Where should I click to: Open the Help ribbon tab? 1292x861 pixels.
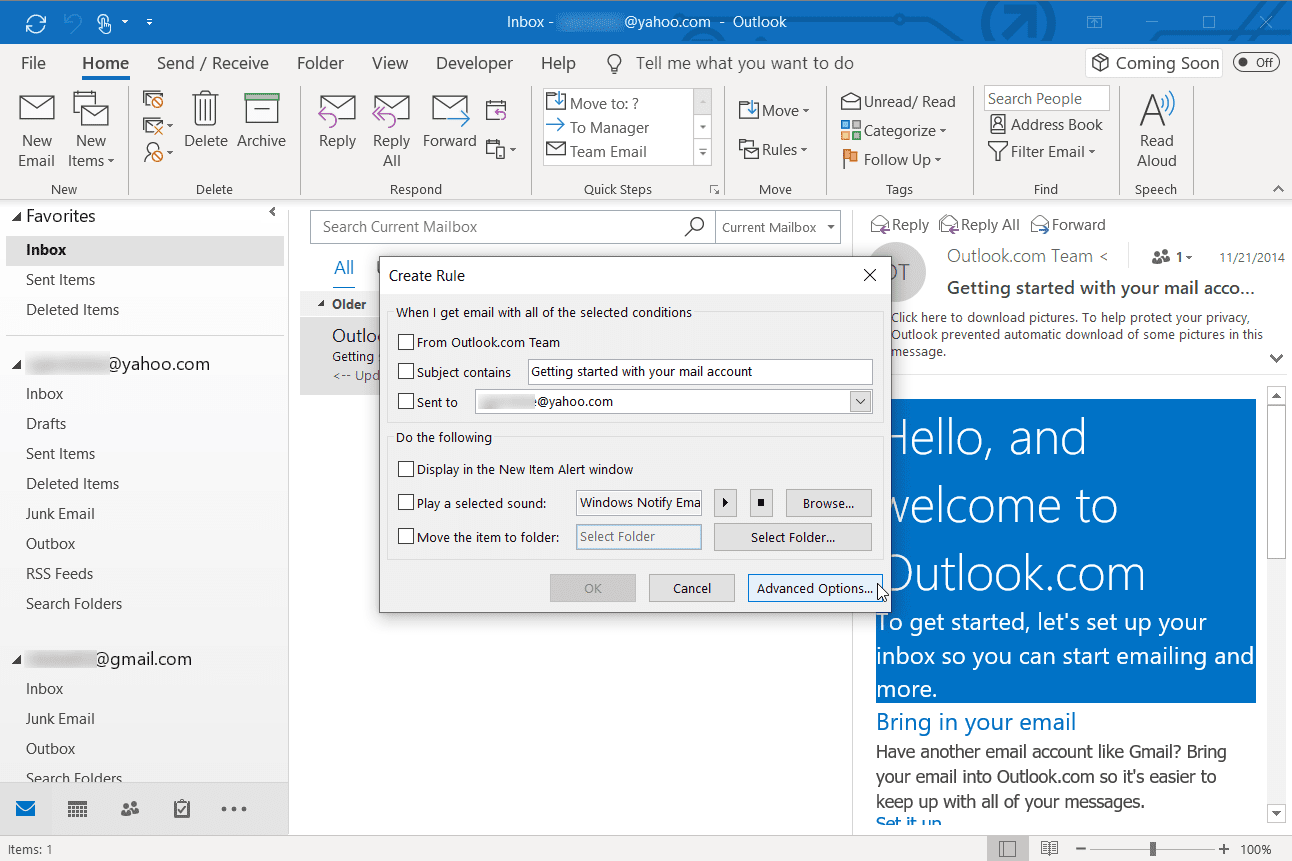click(x=558, y=63)
